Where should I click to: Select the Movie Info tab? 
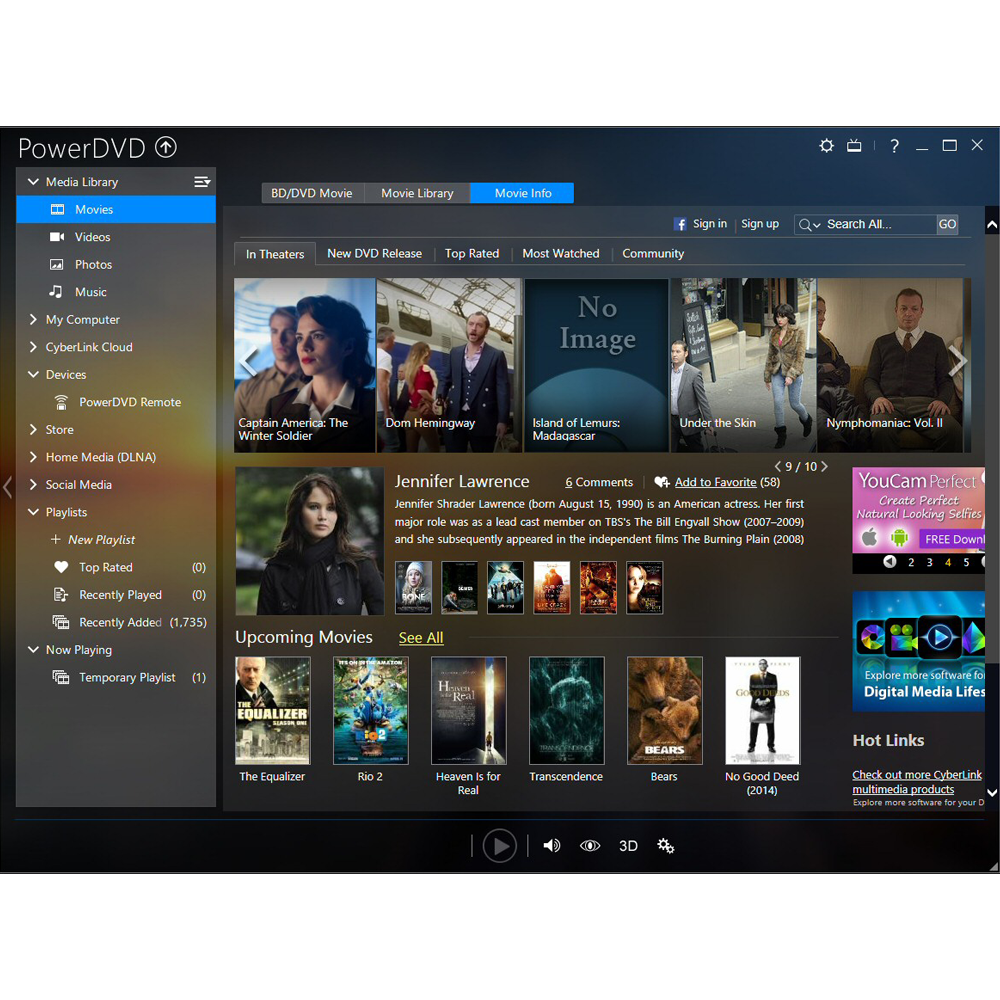522,193
